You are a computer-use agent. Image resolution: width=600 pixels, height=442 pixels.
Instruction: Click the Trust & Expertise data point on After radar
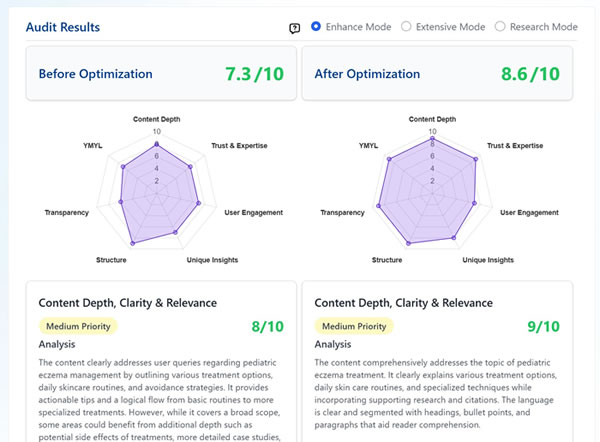click(x=476, y=159)
